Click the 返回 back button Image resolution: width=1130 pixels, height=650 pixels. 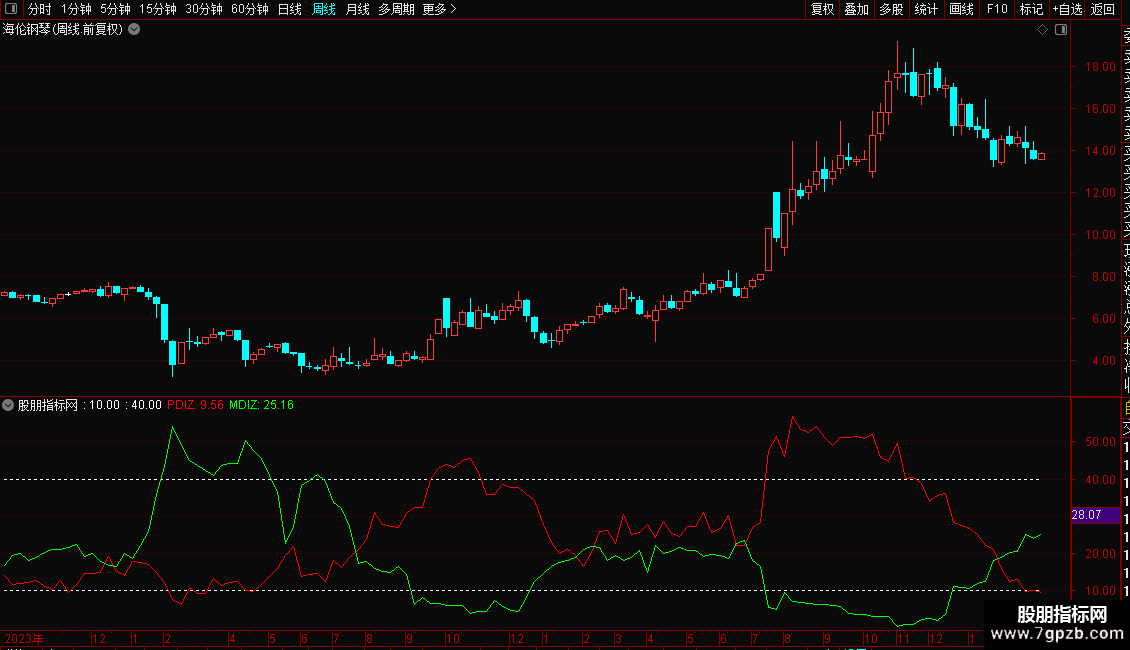[x=1103, y=9]
